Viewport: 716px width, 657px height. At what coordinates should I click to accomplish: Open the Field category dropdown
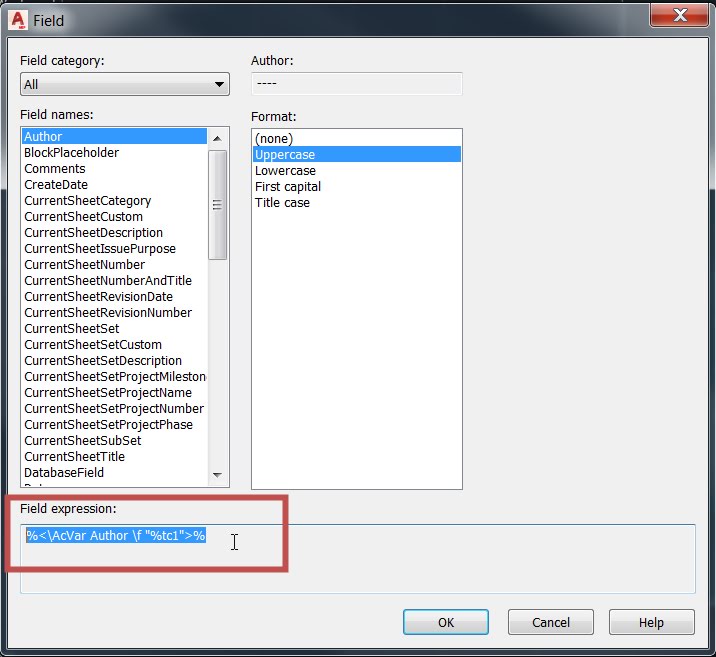pos(125,84)
